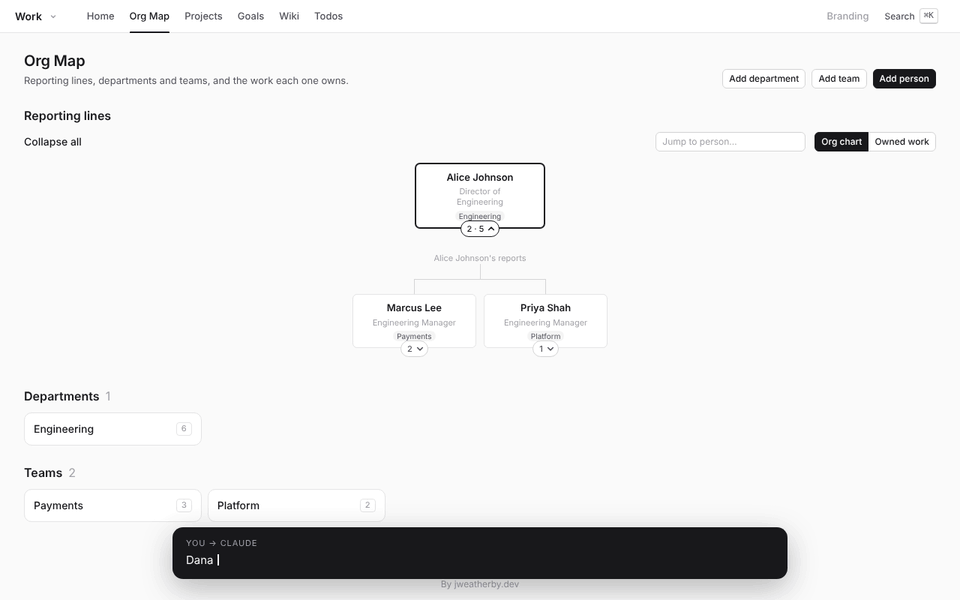Image resolution: width=960 pixels, height=600 pixels.
Task: Collapse Alice Johnson's reports chevron
Action: point(480,229)
